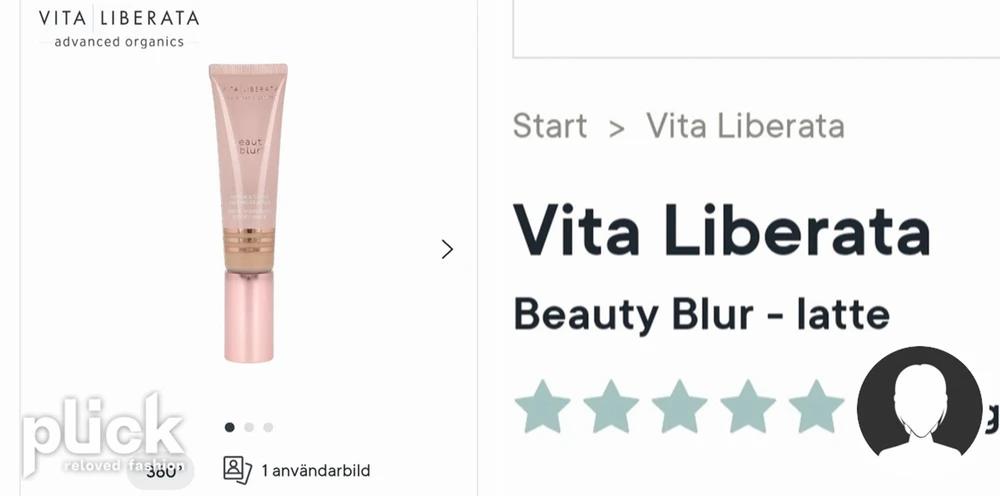
Task: Click the third rating star
Action: [x=679, y=407]
